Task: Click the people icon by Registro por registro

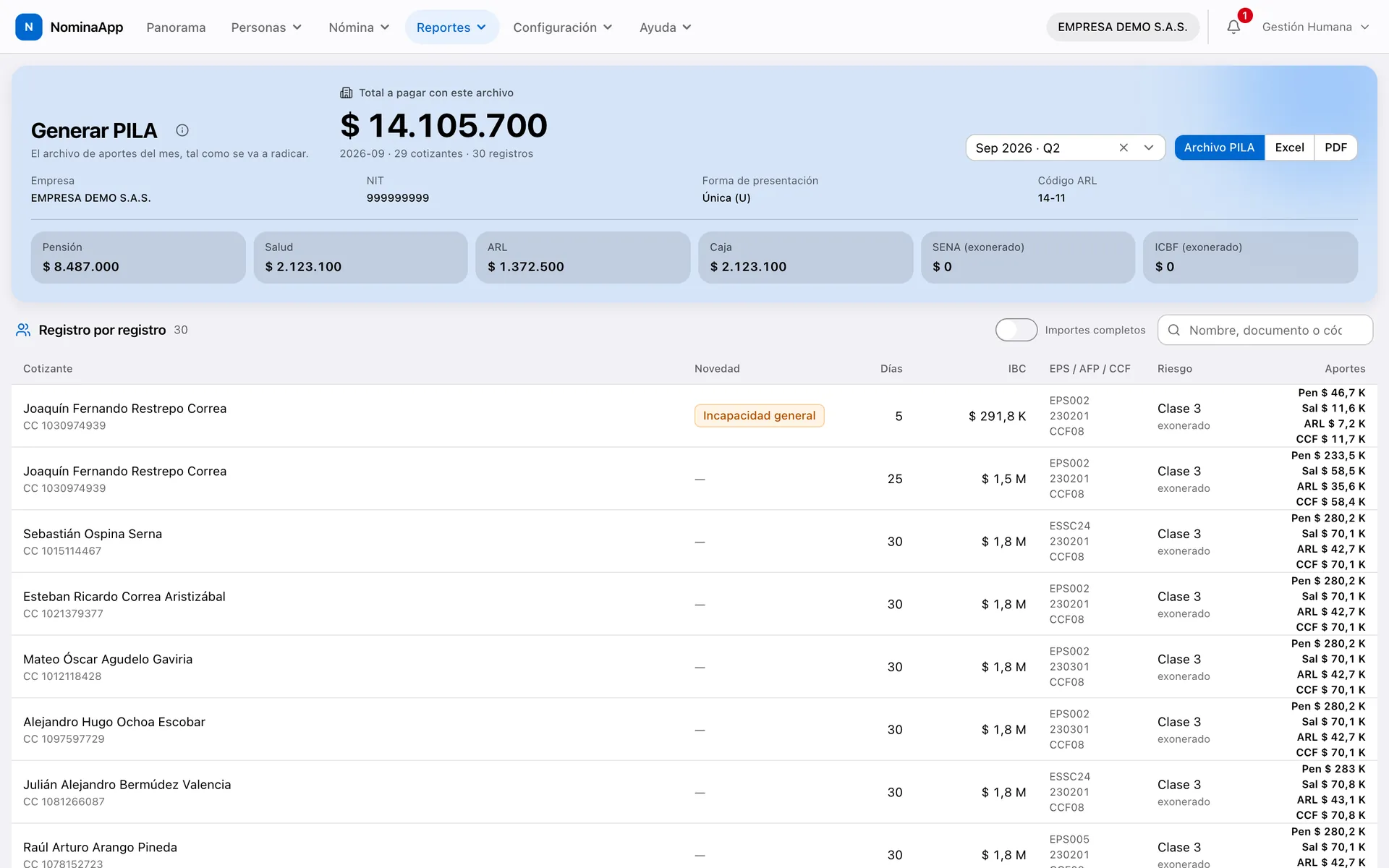Action: click(x=23, y=330)
